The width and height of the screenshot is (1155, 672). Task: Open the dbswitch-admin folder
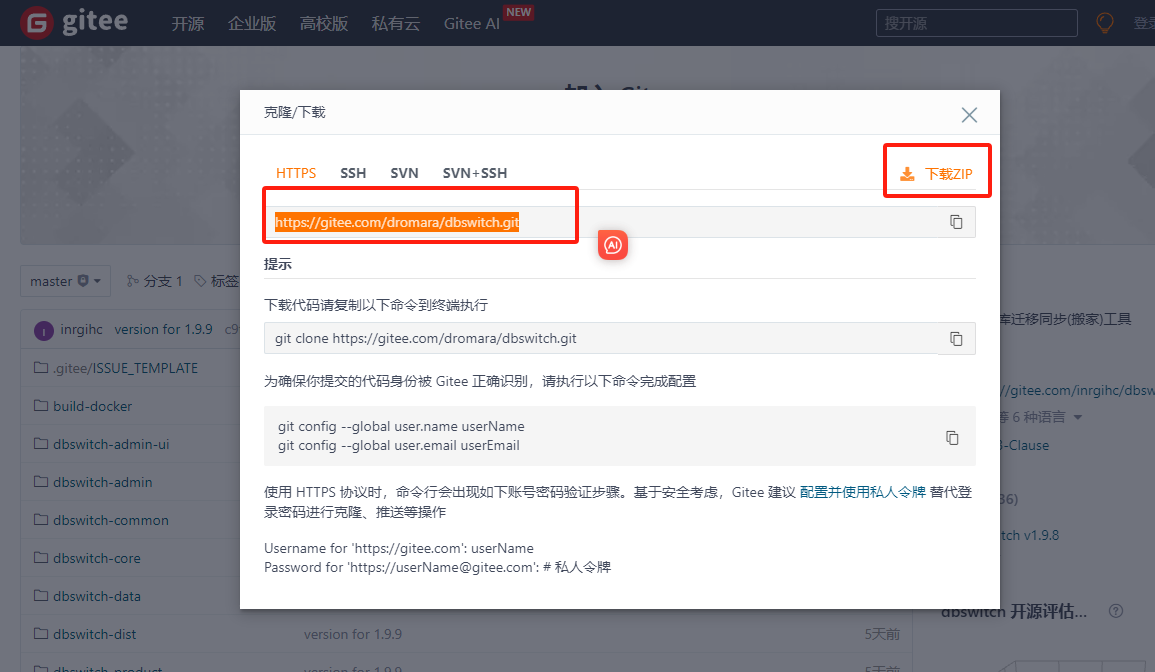click(102, 482)
